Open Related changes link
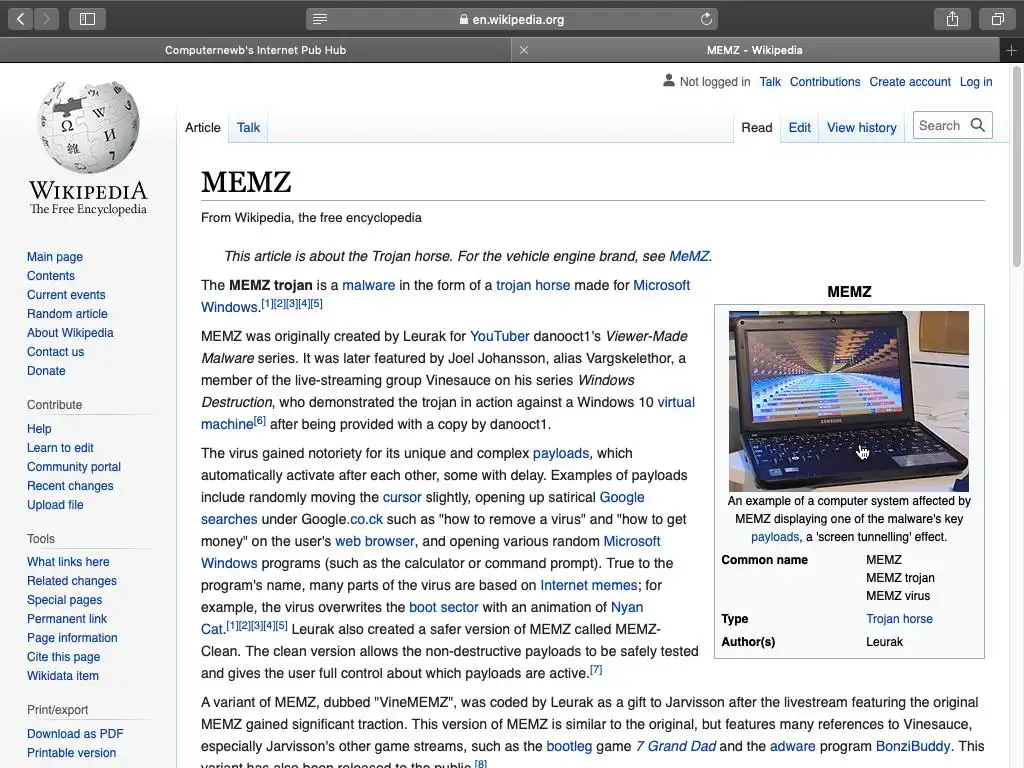 point(72,581)
